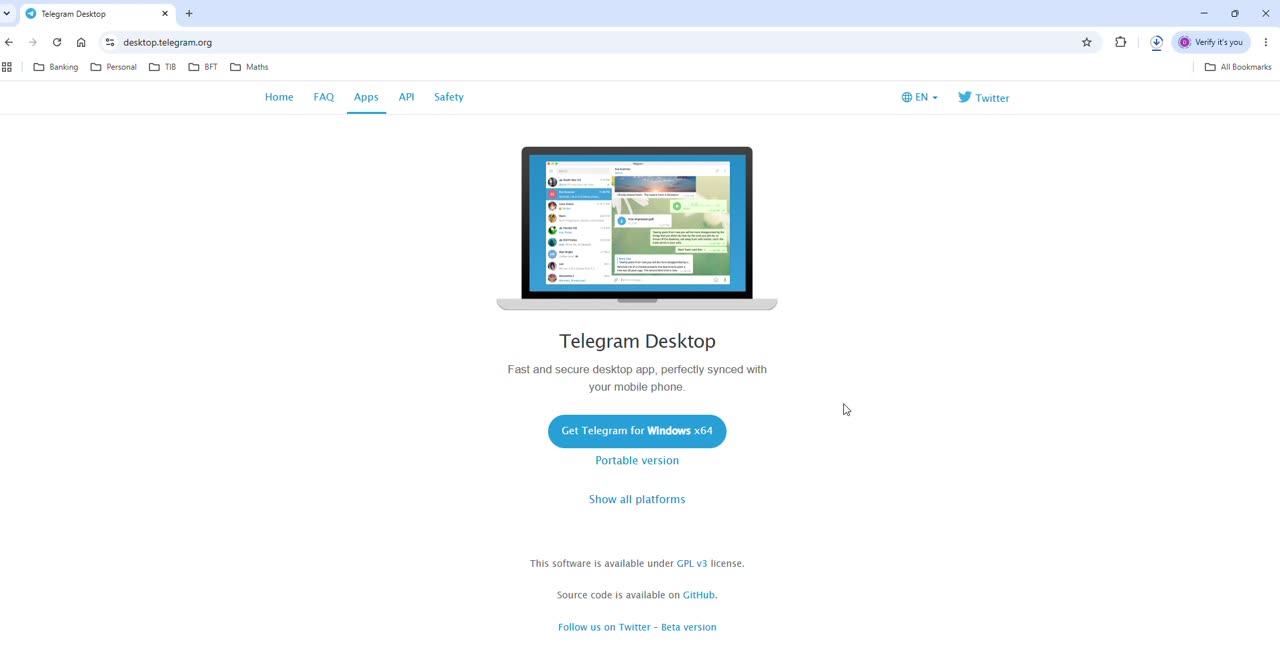Click the Verify it's you profile button
The image size is (1280, 662).
pyautogui.click(x=1212, y=42)
